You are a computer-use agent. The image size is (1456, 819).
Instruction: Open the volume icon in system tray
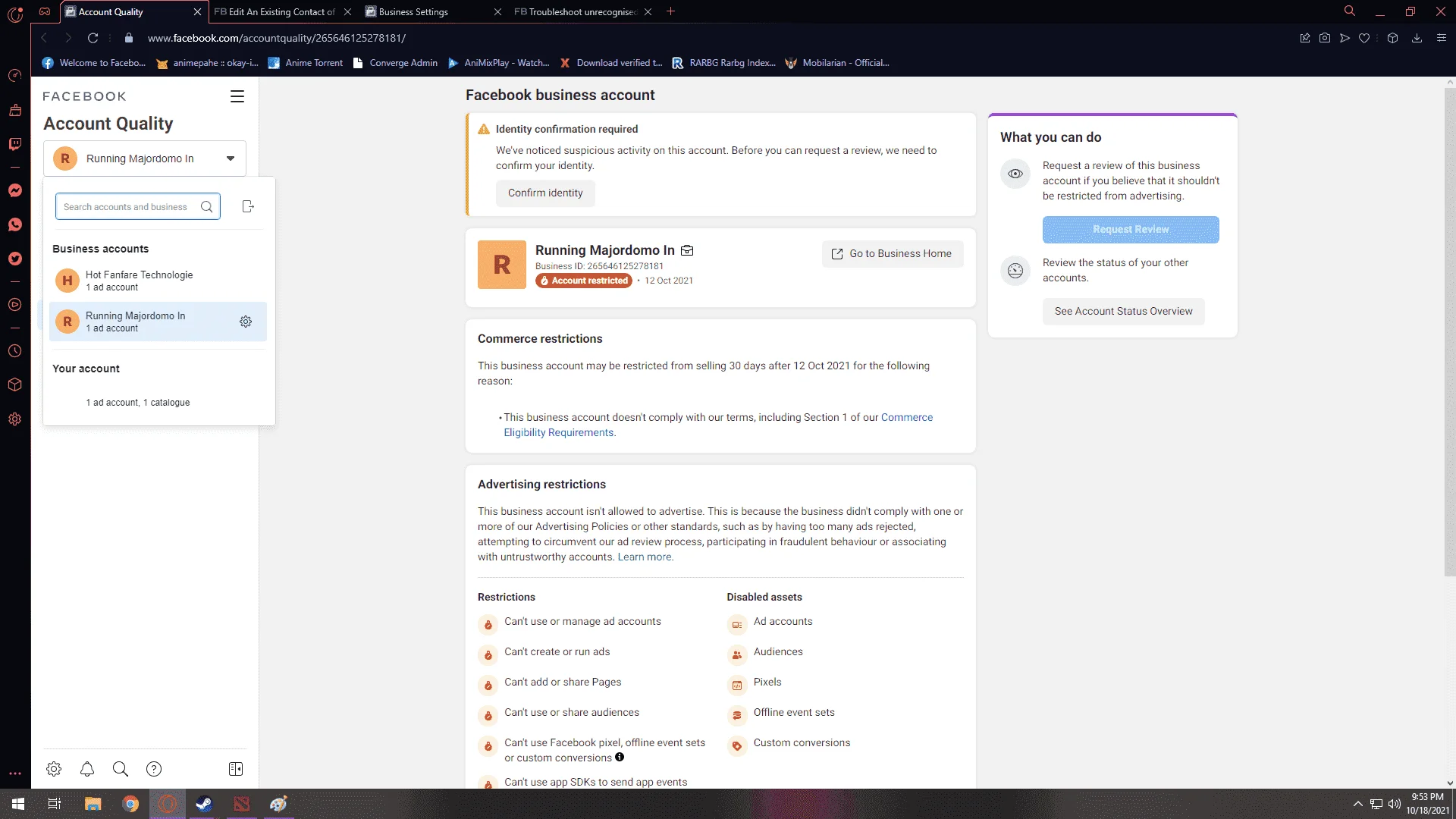click(1394, 804)
